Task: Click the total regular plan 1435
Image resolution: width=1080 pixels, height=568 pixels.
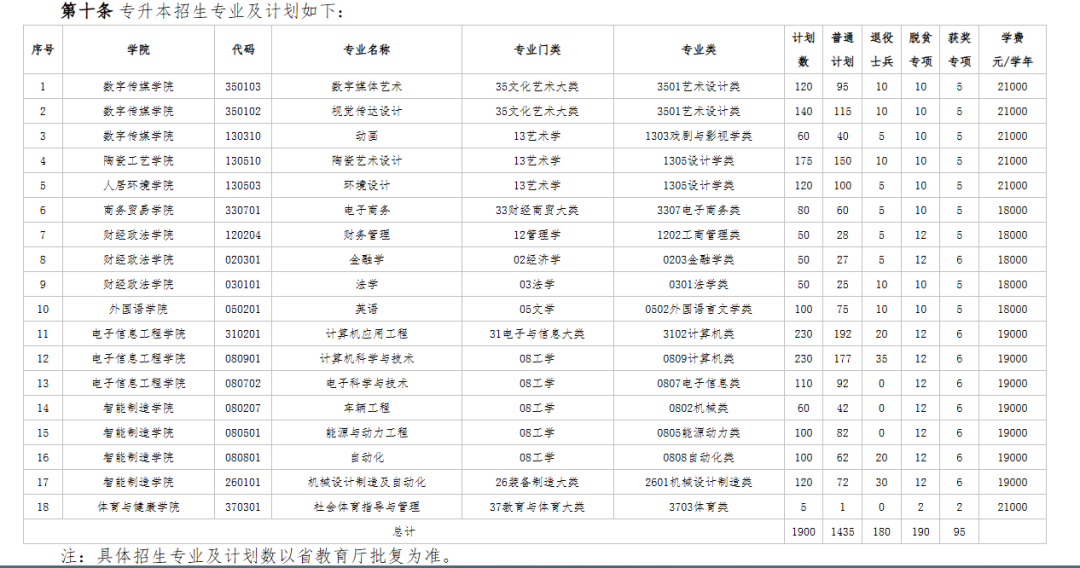Action: 842,532
